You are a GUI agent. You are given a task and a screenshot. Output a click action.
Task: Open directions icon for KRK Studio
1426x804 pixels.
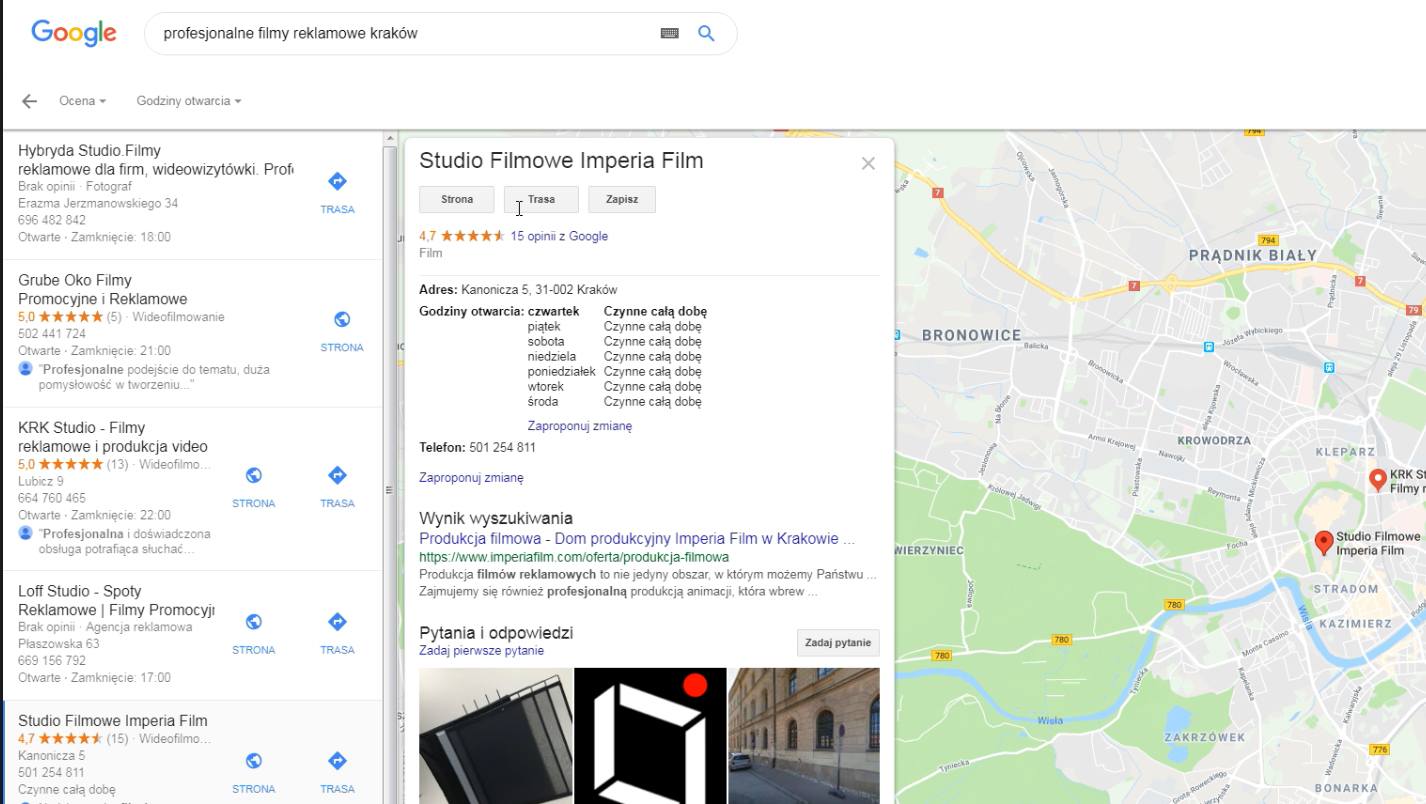pos(337,475)
